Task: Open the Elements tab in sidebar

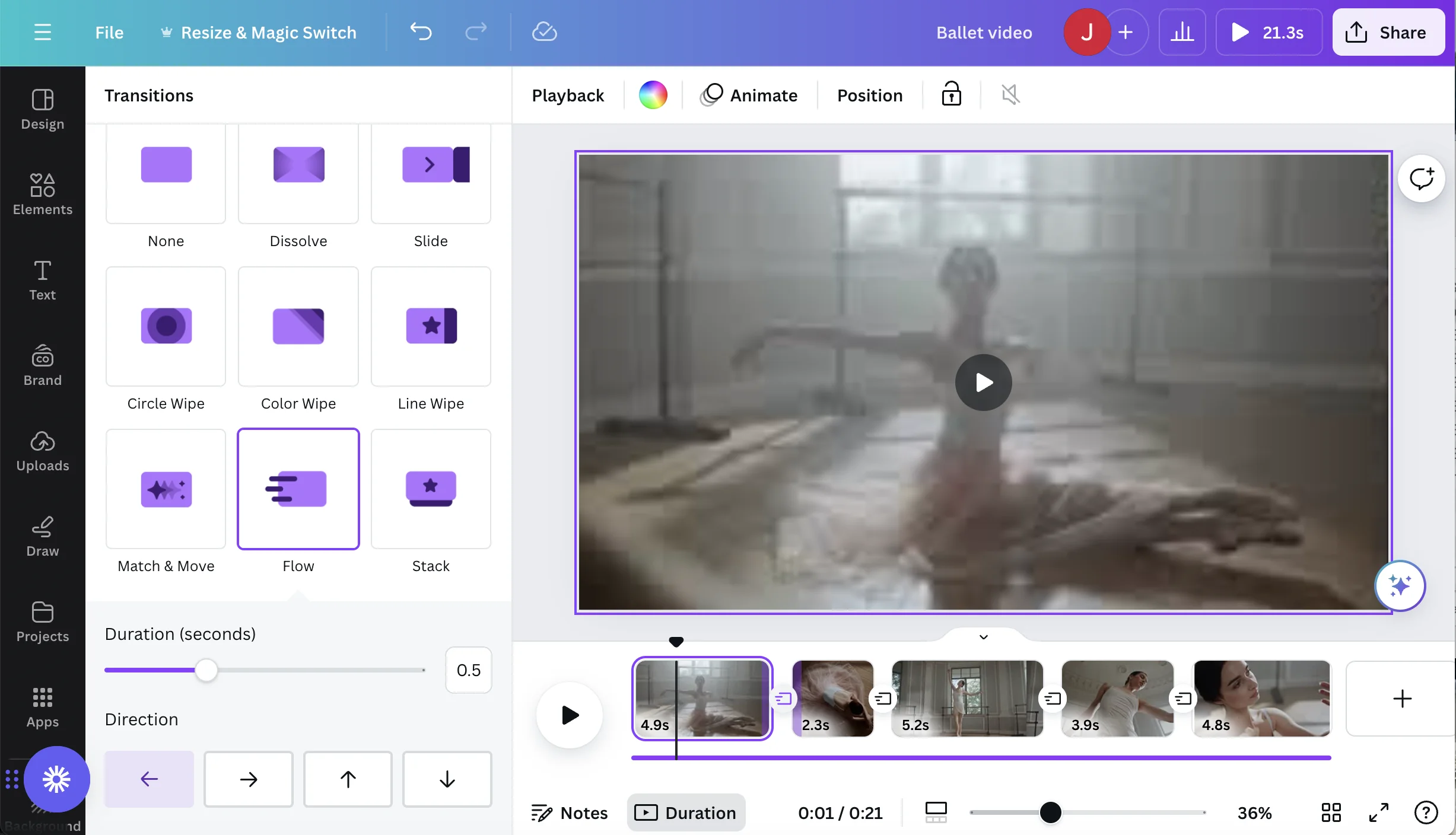Action: (x=42, y=193)
